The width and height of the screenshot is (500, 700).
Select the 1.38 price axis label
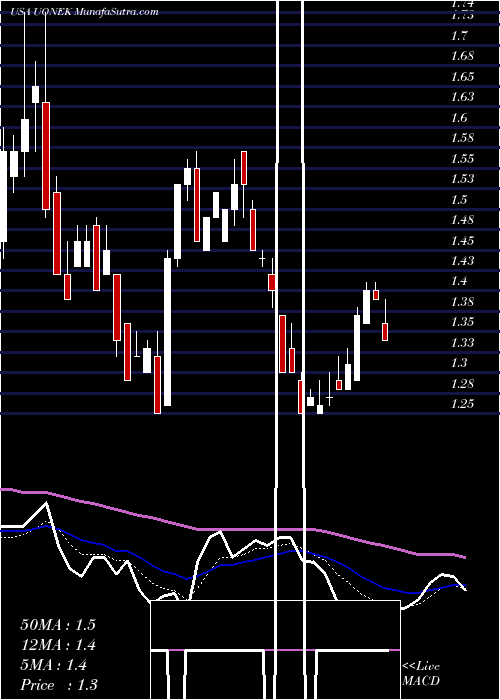(462, 302)
